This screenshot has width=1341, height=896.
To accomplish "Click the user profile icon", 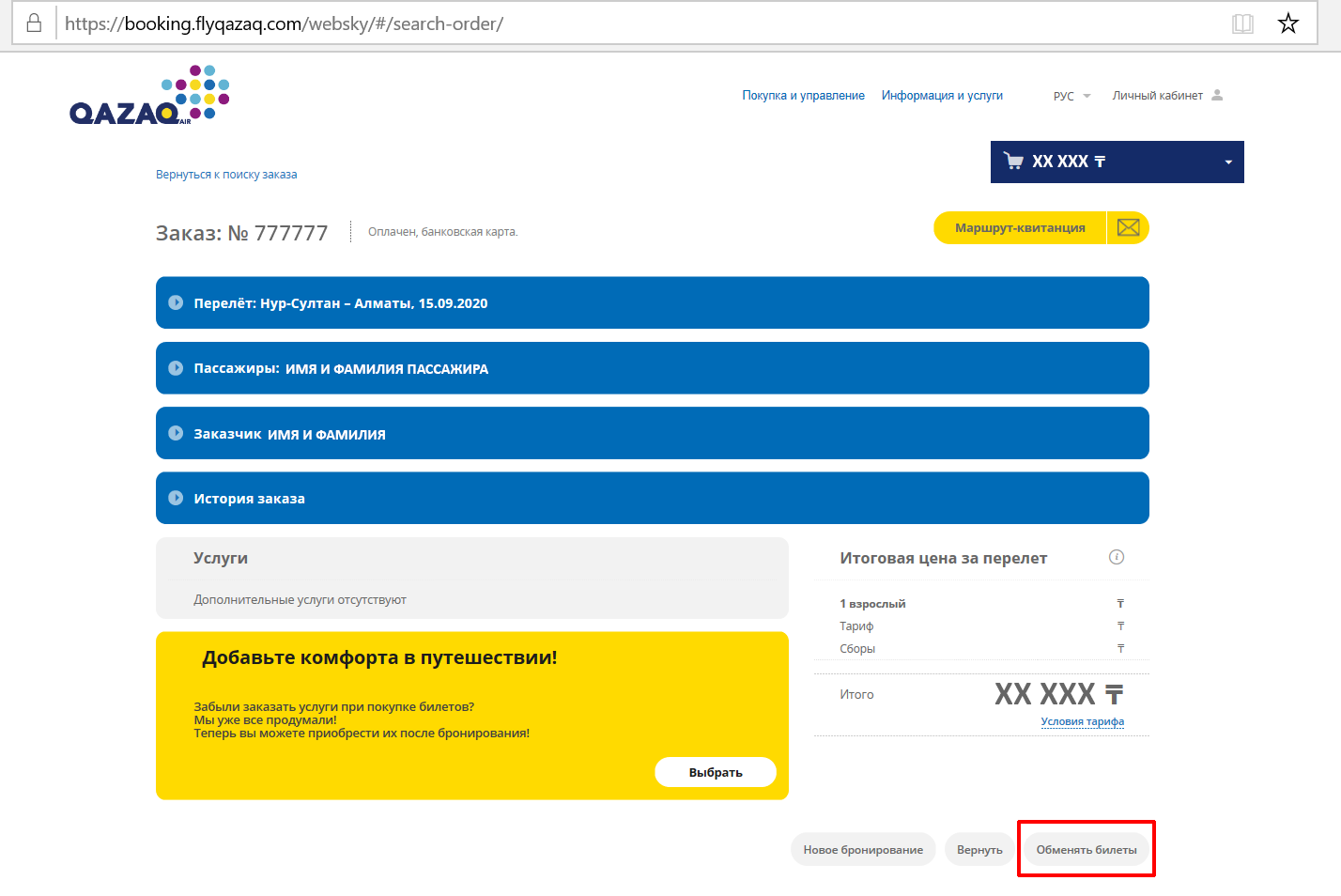I will point(1217,95).
